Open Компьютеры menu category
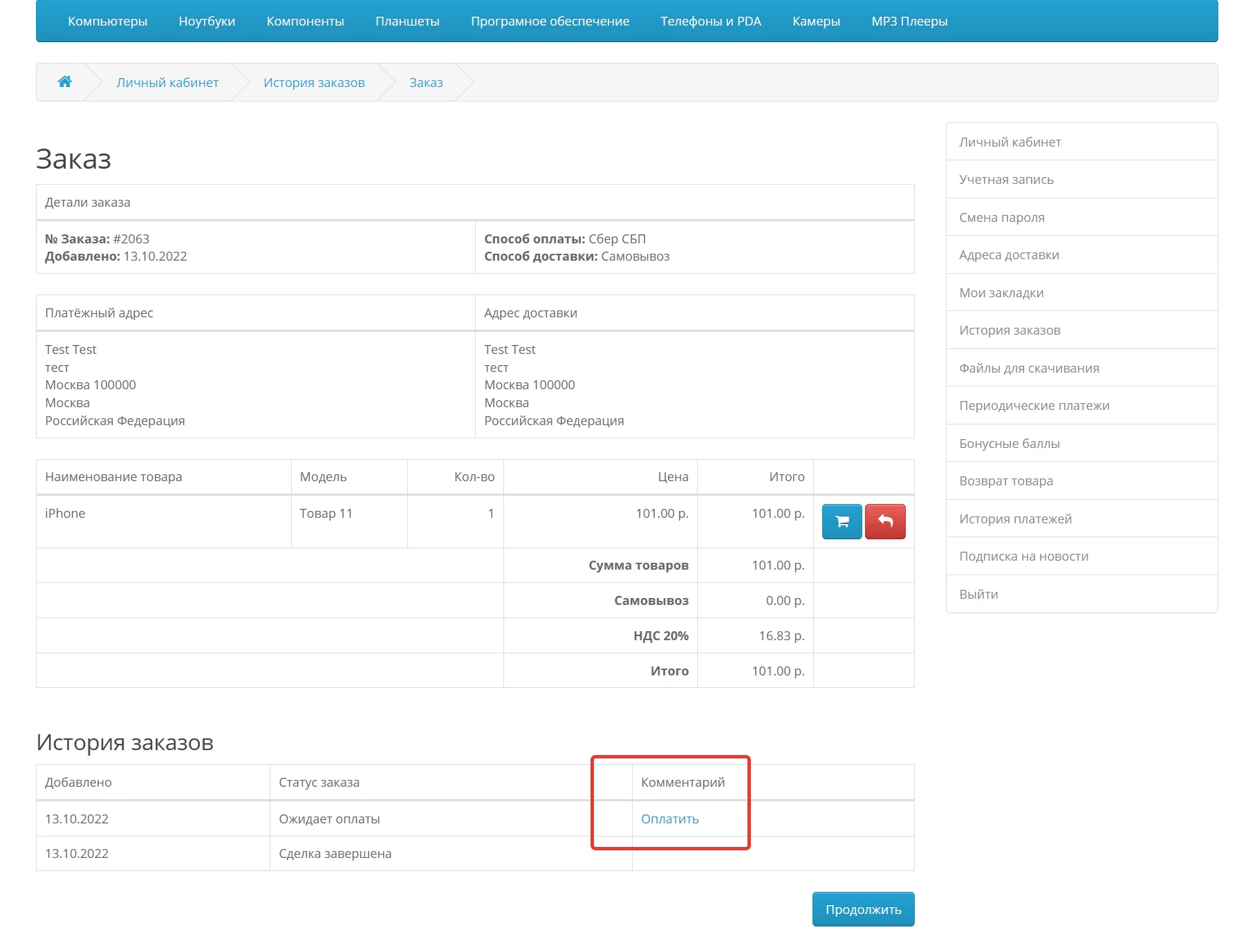This screenshot has height=952, width=1255. pyautogui.click(x=107, y=21)
